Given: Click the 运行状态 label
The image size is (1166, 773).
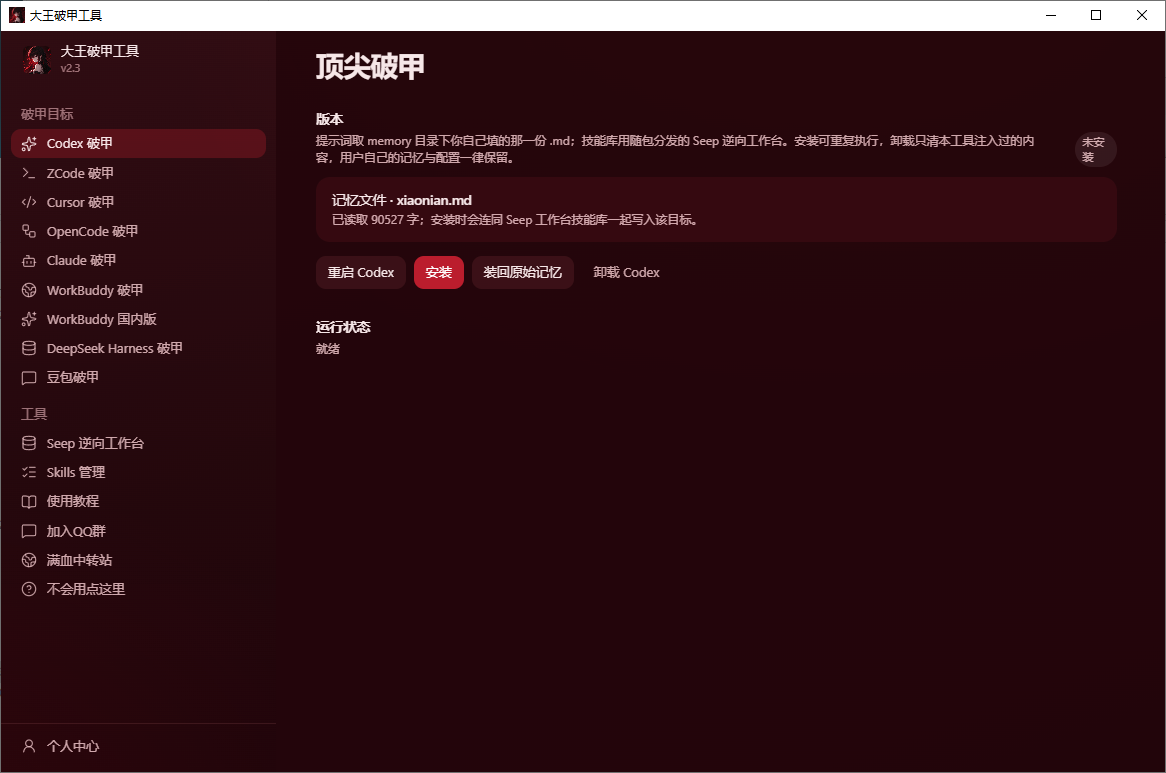Looking at the screenshot, I should tap(343, 327).
